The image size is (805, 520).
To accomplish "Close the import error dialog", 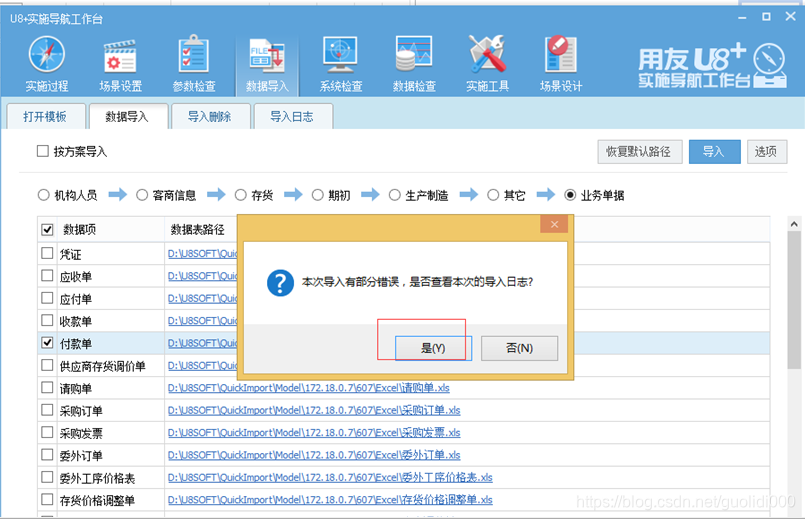I will coord(554,224).
